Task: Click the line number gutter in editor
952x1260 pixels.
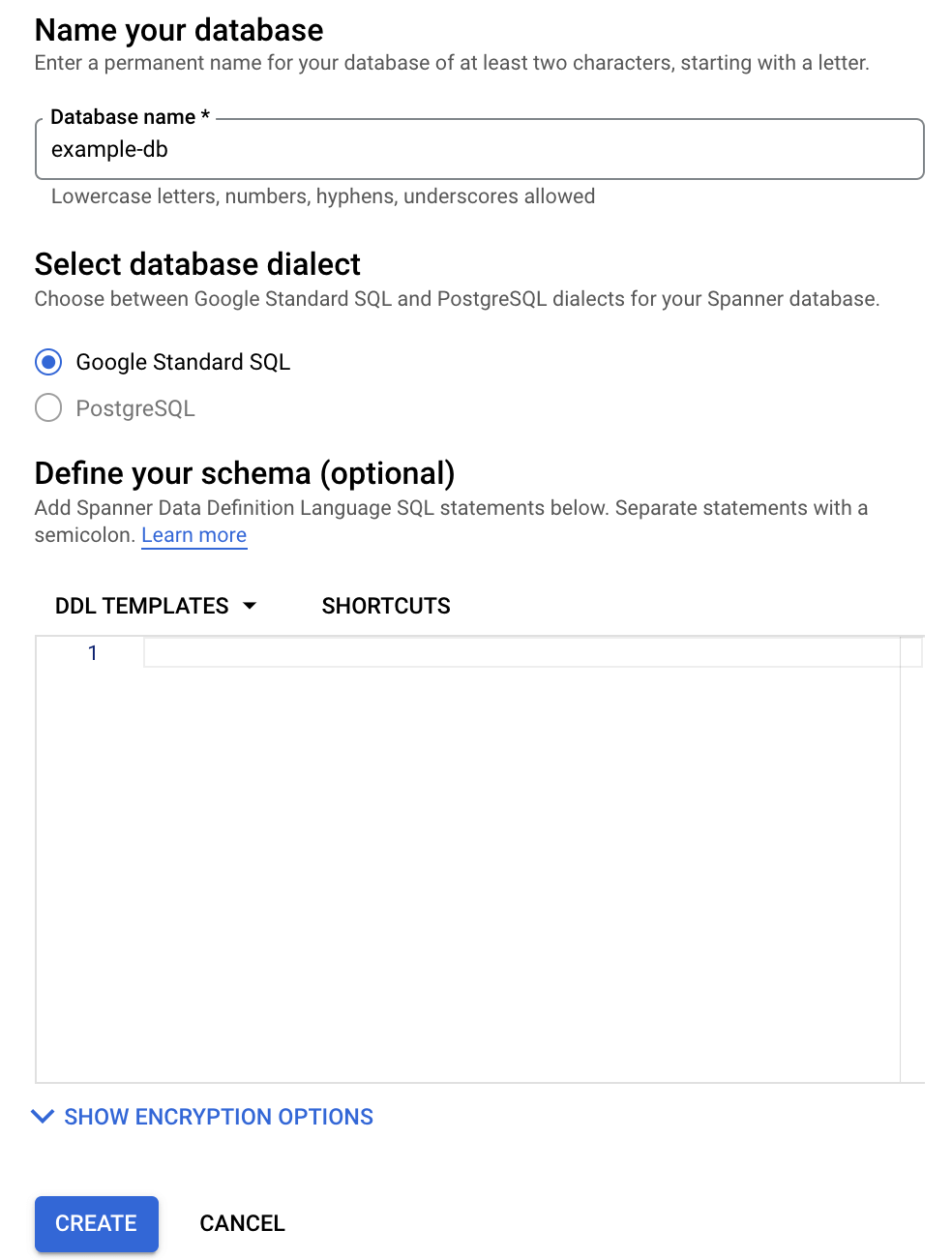Action: (93, 652)
